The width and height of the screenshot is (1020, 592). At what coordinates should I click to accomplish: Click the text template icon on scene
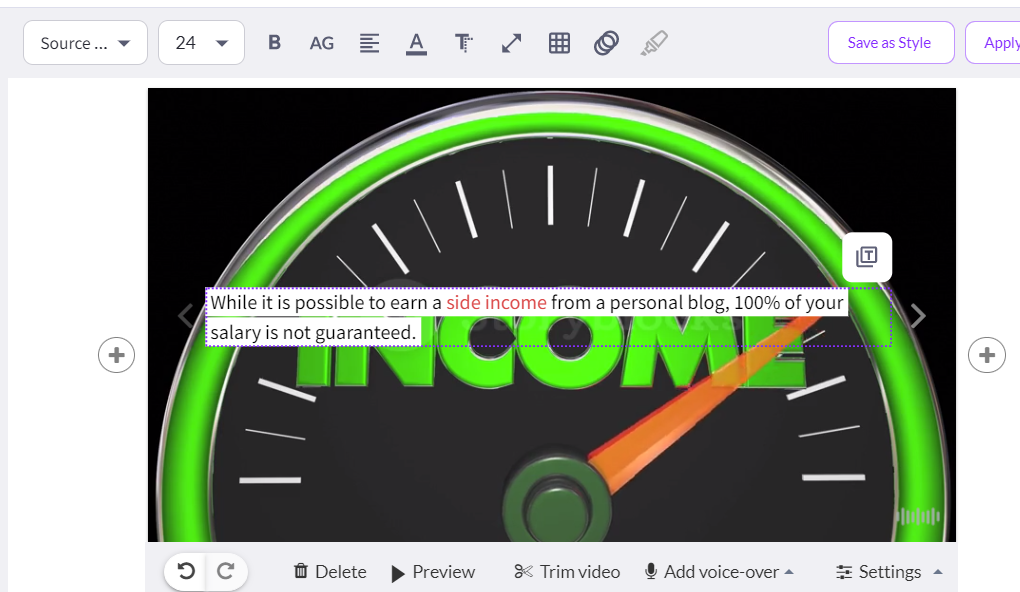[866, 257]
